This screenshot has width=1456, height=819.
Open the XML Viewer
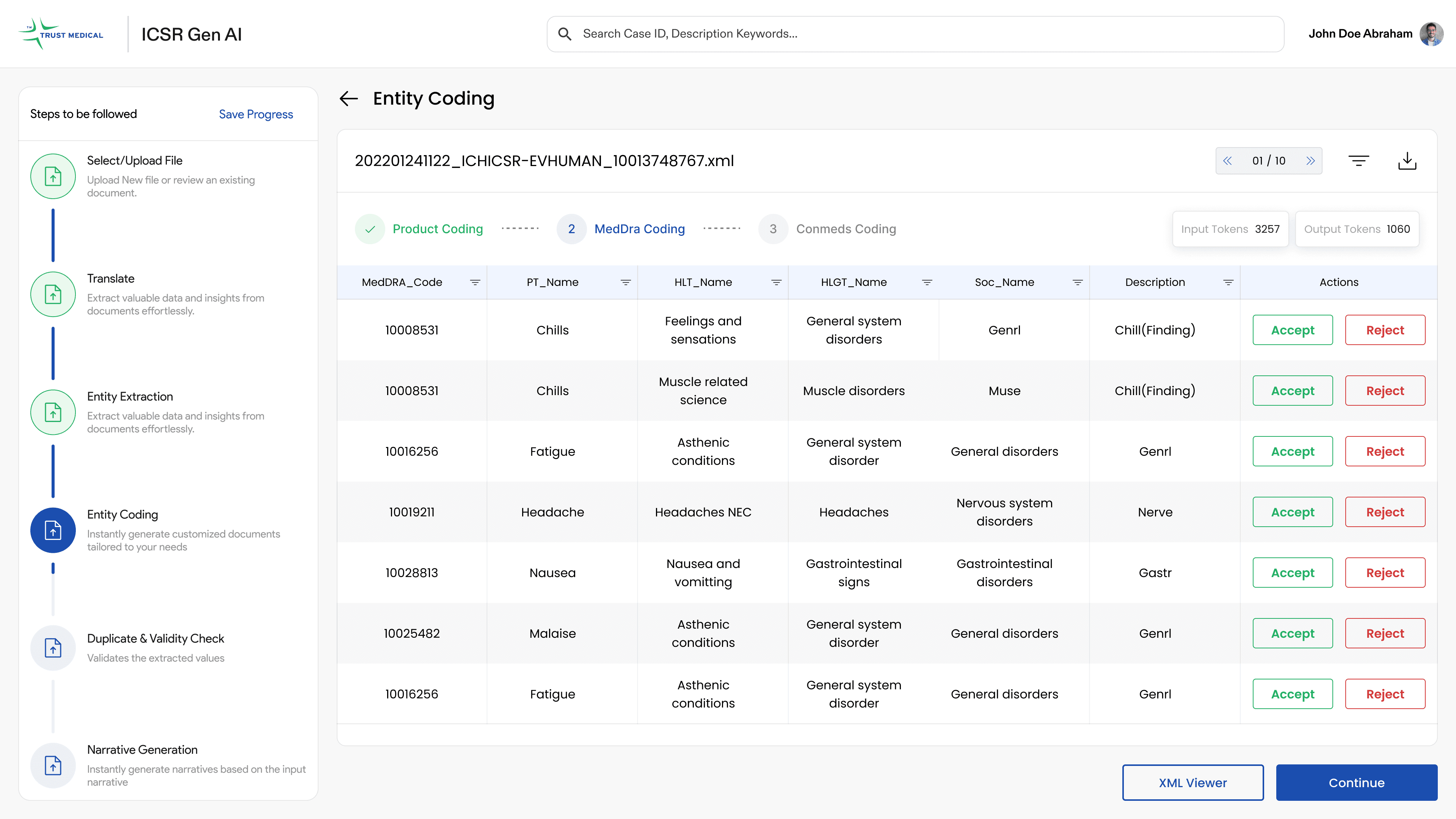click(x=1192, y=783)
